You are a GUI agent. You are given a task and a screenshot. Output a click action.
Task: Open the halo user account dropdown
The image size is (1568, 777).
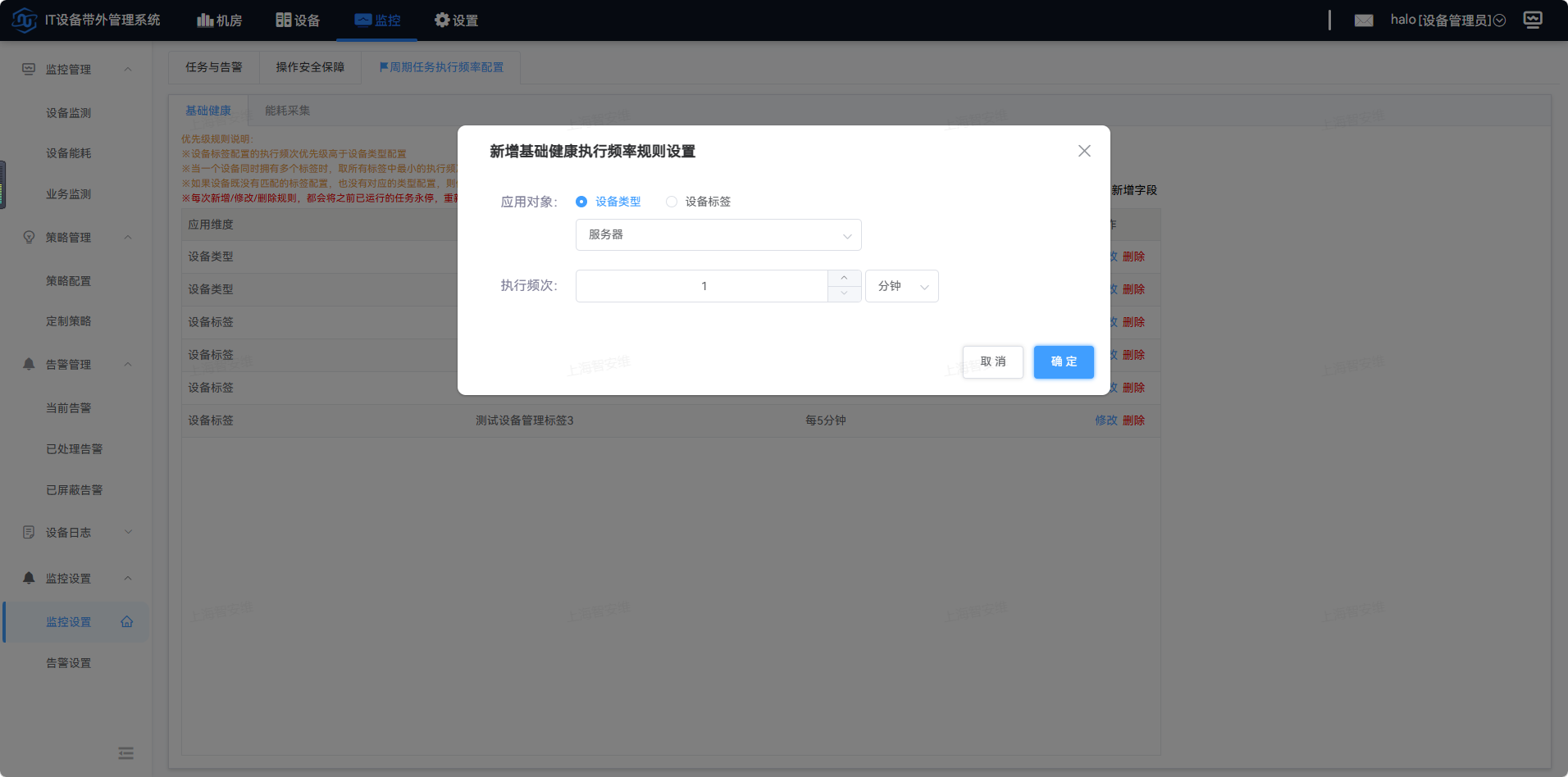click(1447, 20)
